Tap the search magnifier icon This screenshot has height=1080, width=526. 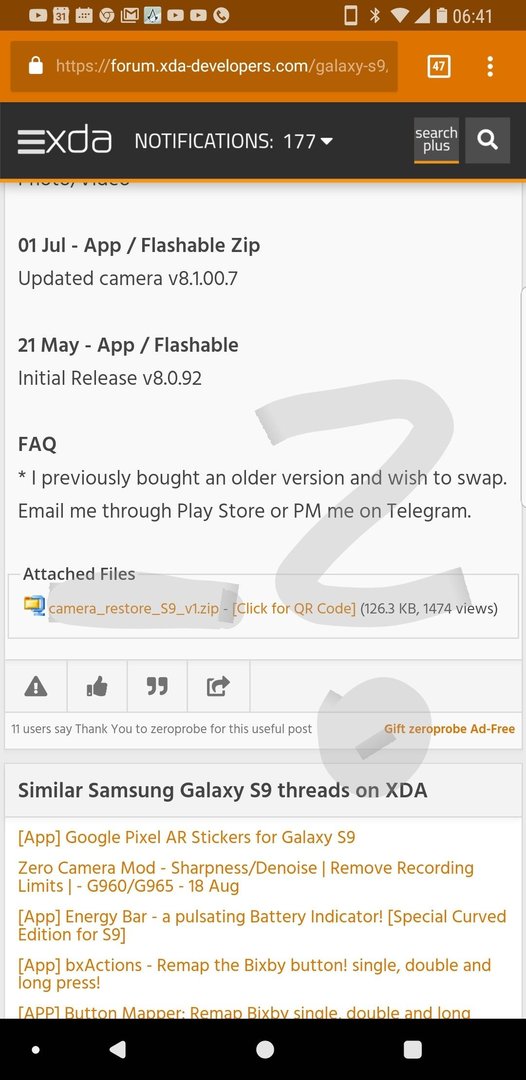487,141
